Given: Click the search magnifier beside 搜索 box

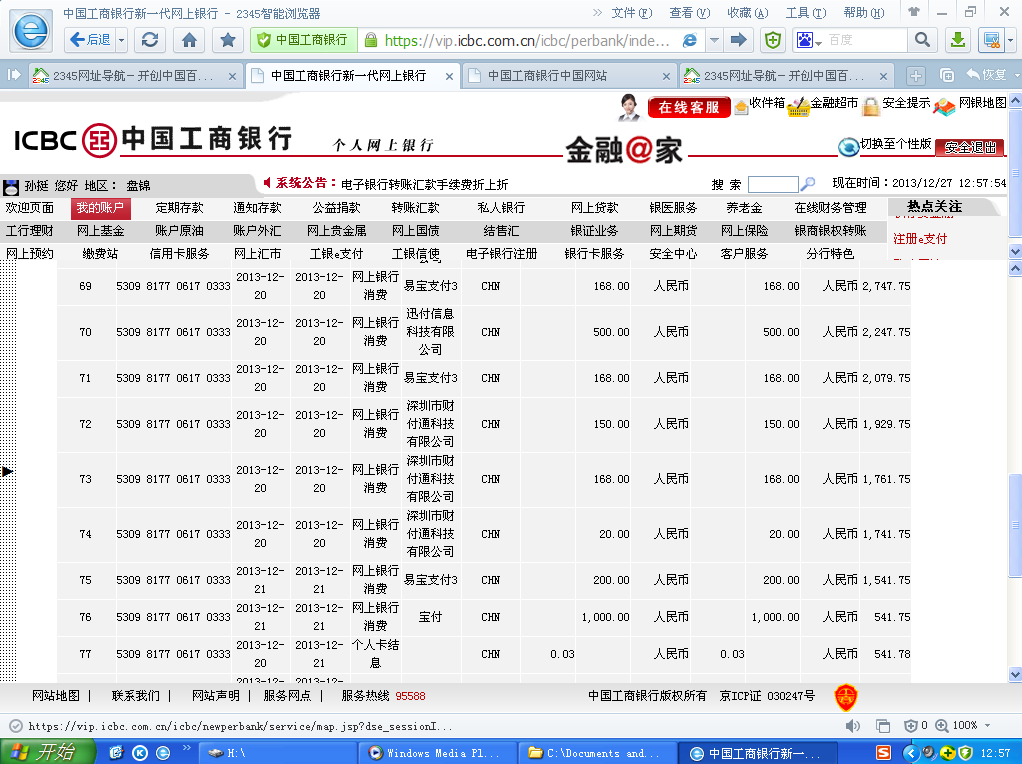Looking at the screenshot, I should tap(809, 184).
